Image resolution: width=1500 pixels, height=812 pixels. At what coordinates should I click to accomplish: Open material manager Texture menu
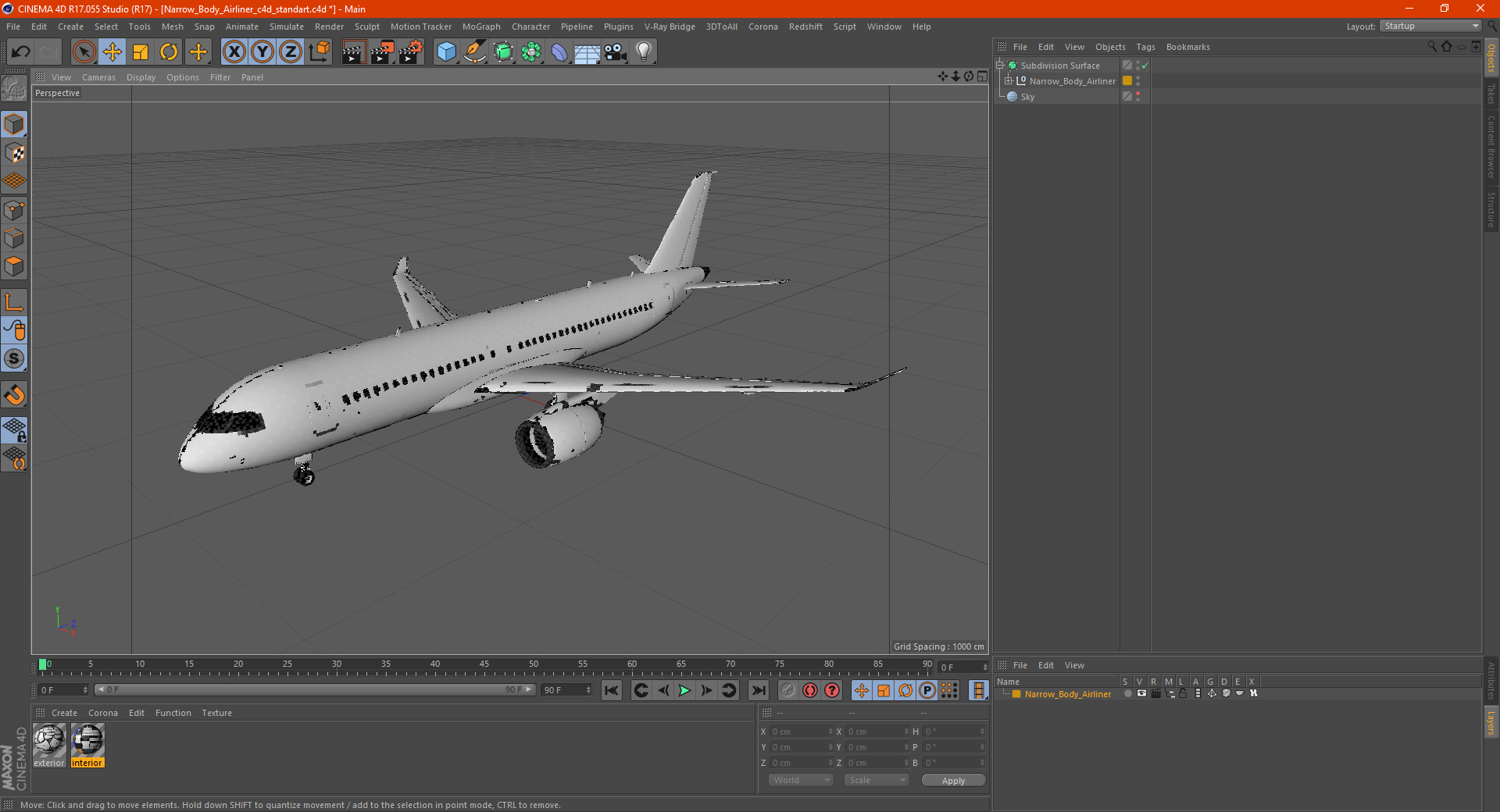pos(216,713)
